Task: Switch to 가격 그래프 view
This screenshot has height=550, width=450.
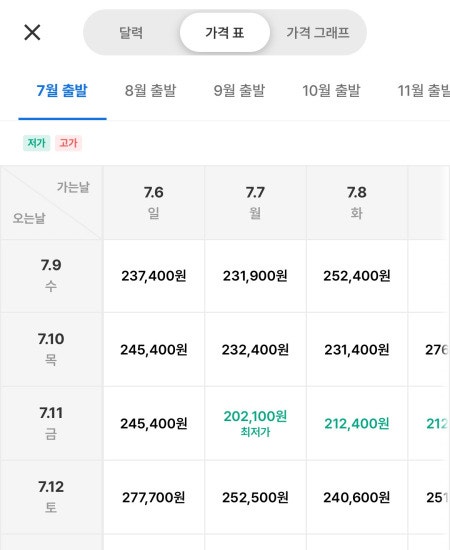Action: [317, 33]
